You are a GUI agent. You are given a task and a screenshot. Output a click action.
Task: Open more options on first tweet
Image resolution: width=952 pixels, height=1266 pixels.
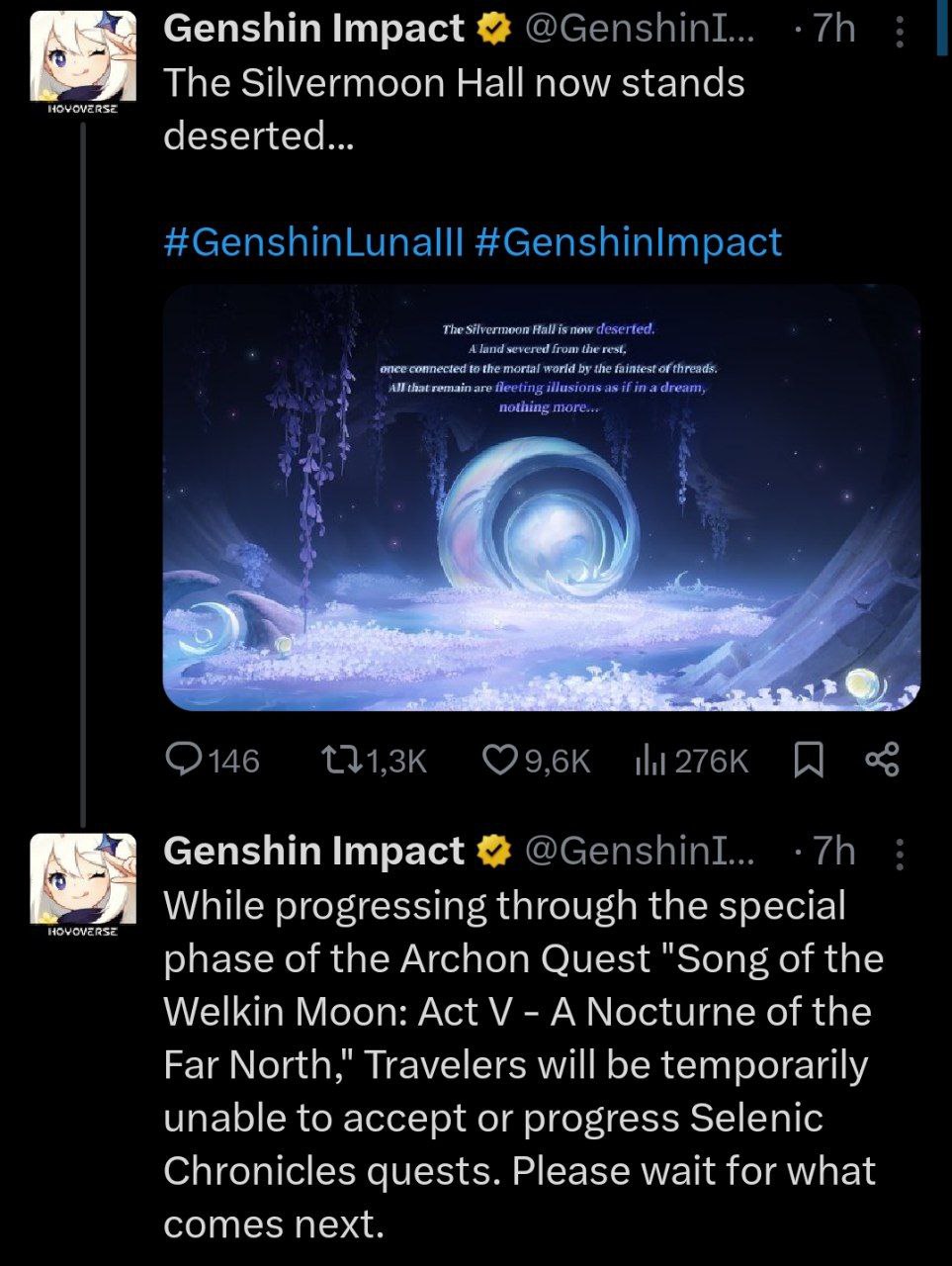[x=900, y=31]
